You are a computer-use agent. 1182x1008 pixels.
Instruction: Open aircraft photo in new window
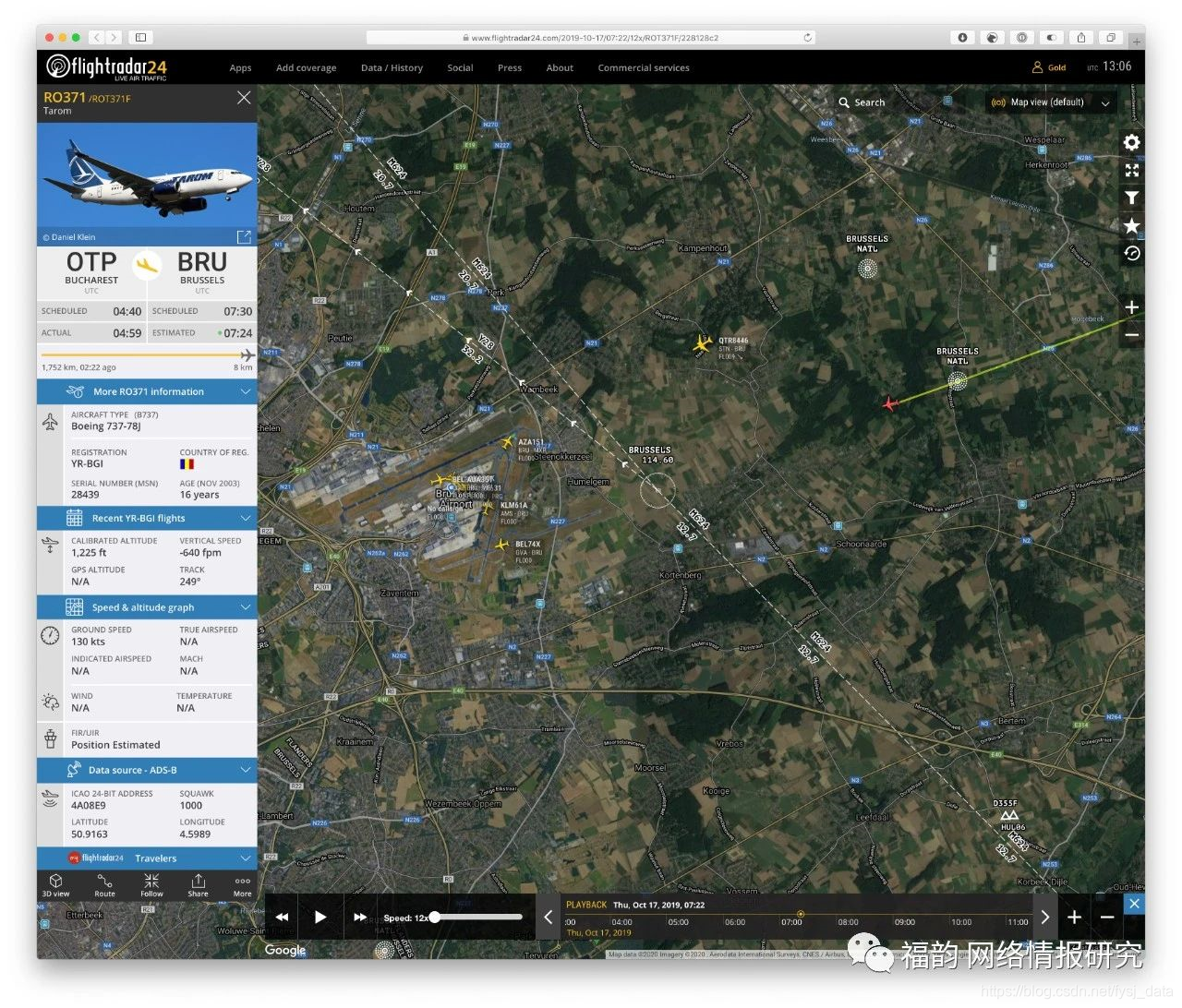[x=244, y=237]
